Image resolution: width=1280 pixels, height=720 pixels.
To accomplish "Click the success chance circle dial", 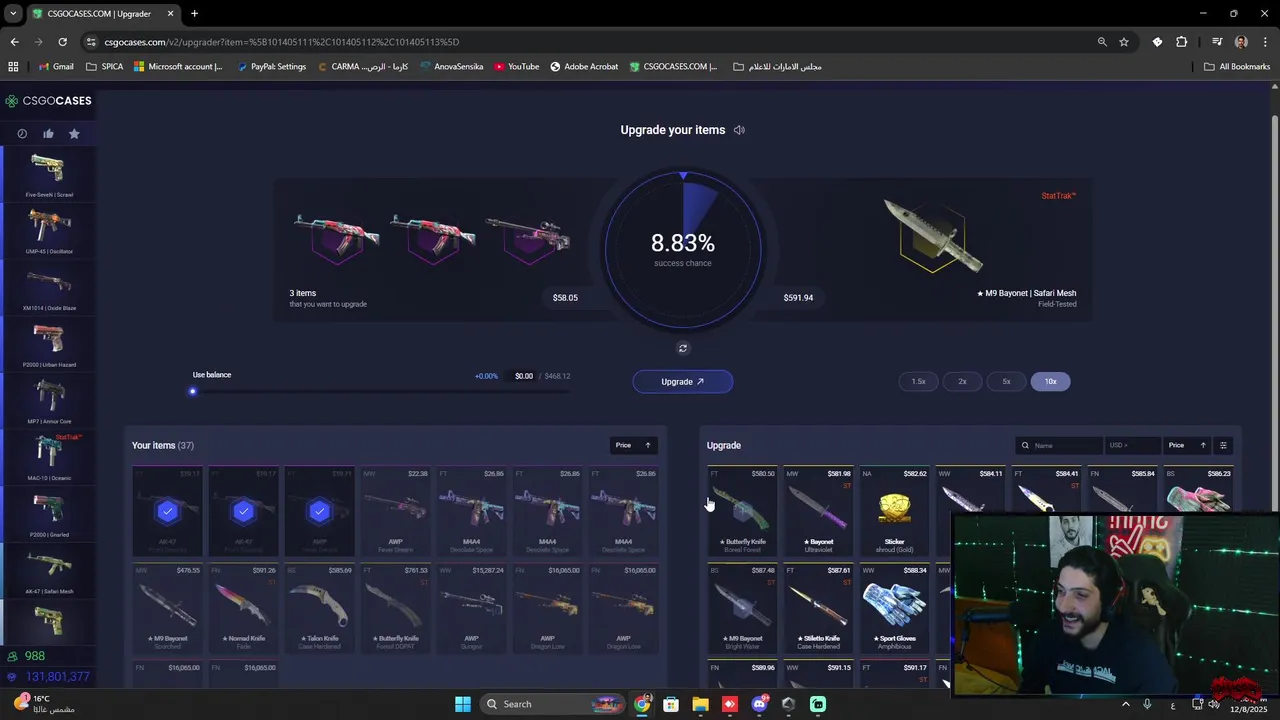I will pyautogui.click(x=683, y=250).
